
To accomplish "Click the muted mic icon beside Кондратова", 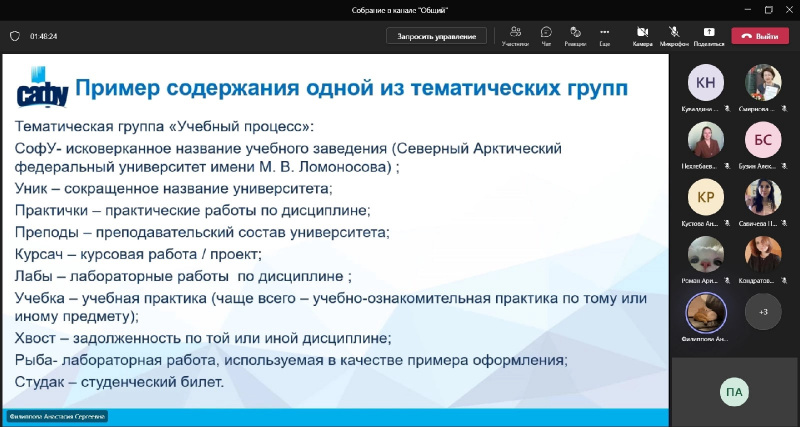I will click(x=783, y=281).
